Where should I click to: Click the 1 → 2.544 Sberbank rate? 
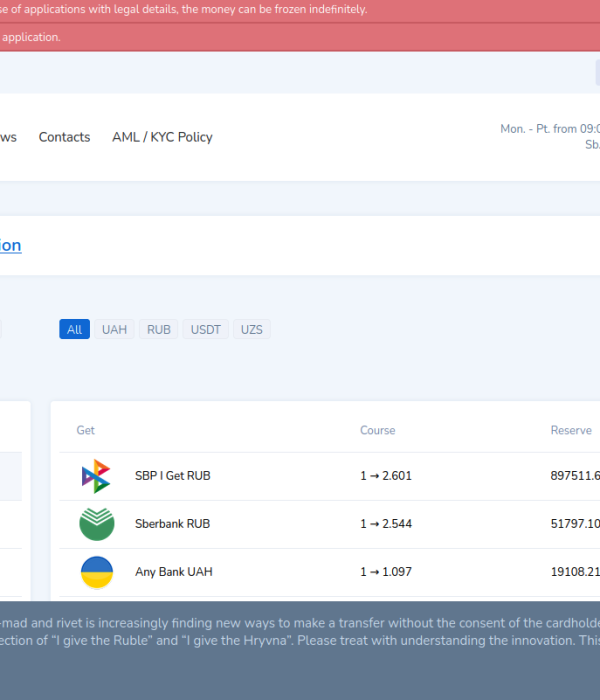pos(386,524)
